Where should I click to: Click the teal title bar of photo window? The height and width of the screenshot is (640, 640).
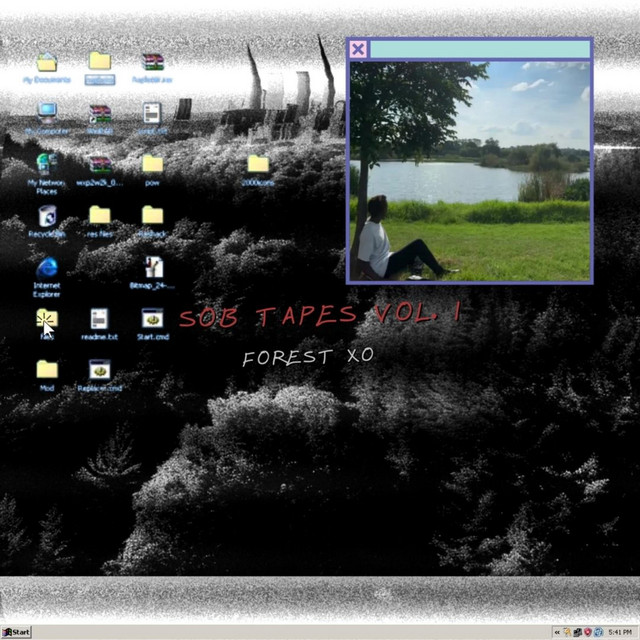(x=480, y=49)
